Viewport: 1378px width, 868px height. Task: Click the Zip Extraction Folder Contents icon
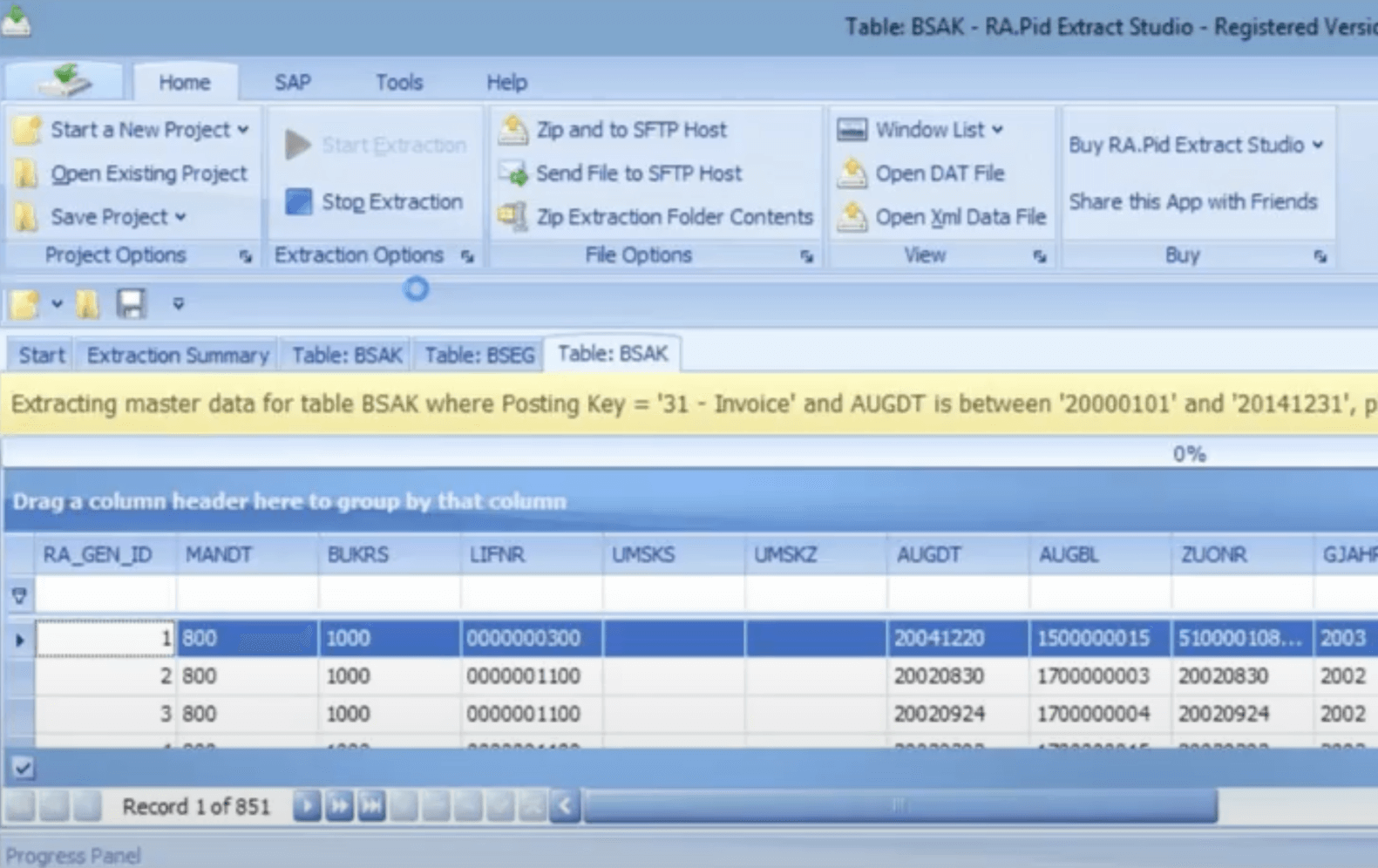pos(513,216)
